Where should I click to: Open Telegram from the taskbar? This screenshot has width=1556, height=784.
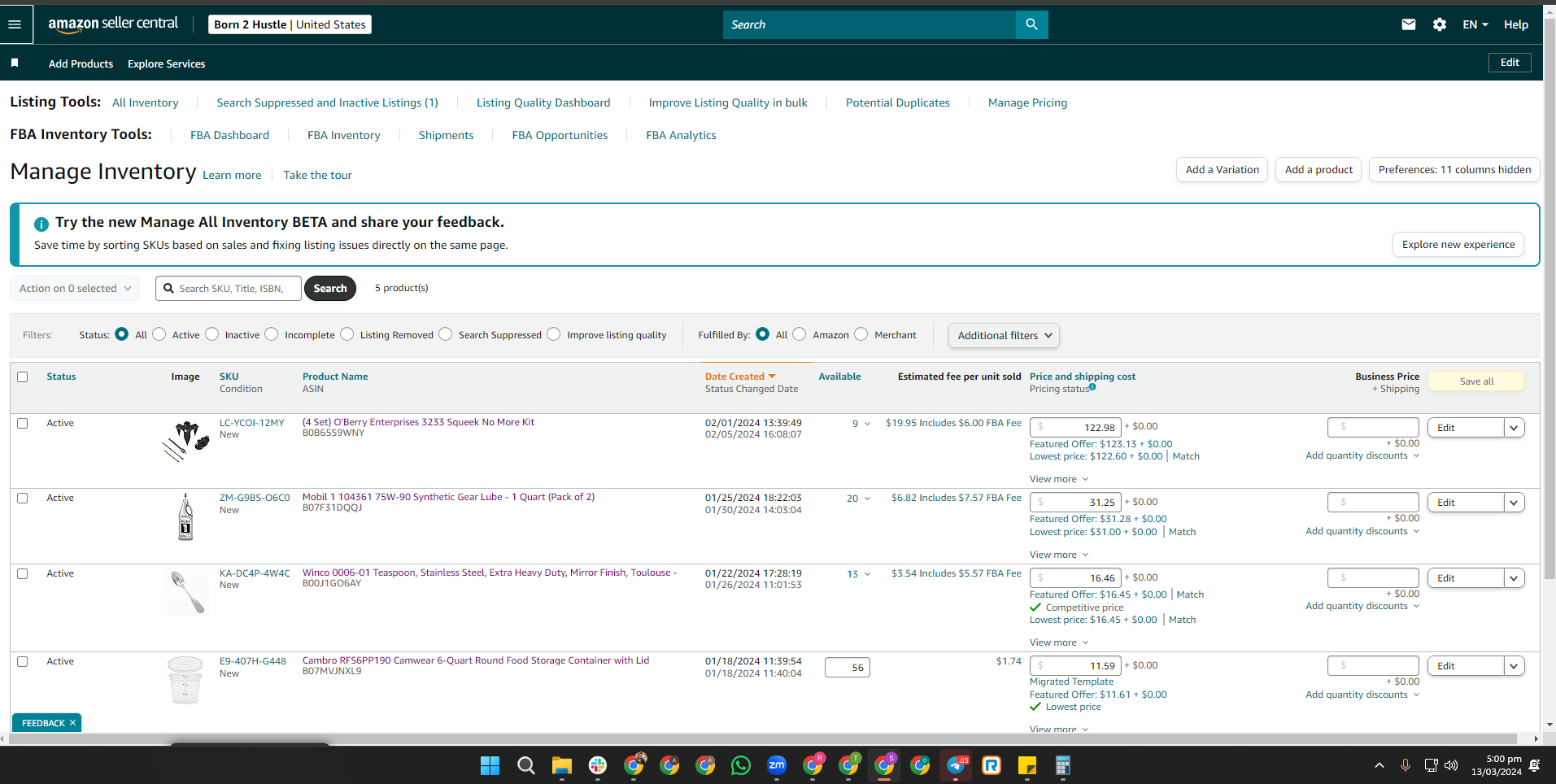[956, 765]
